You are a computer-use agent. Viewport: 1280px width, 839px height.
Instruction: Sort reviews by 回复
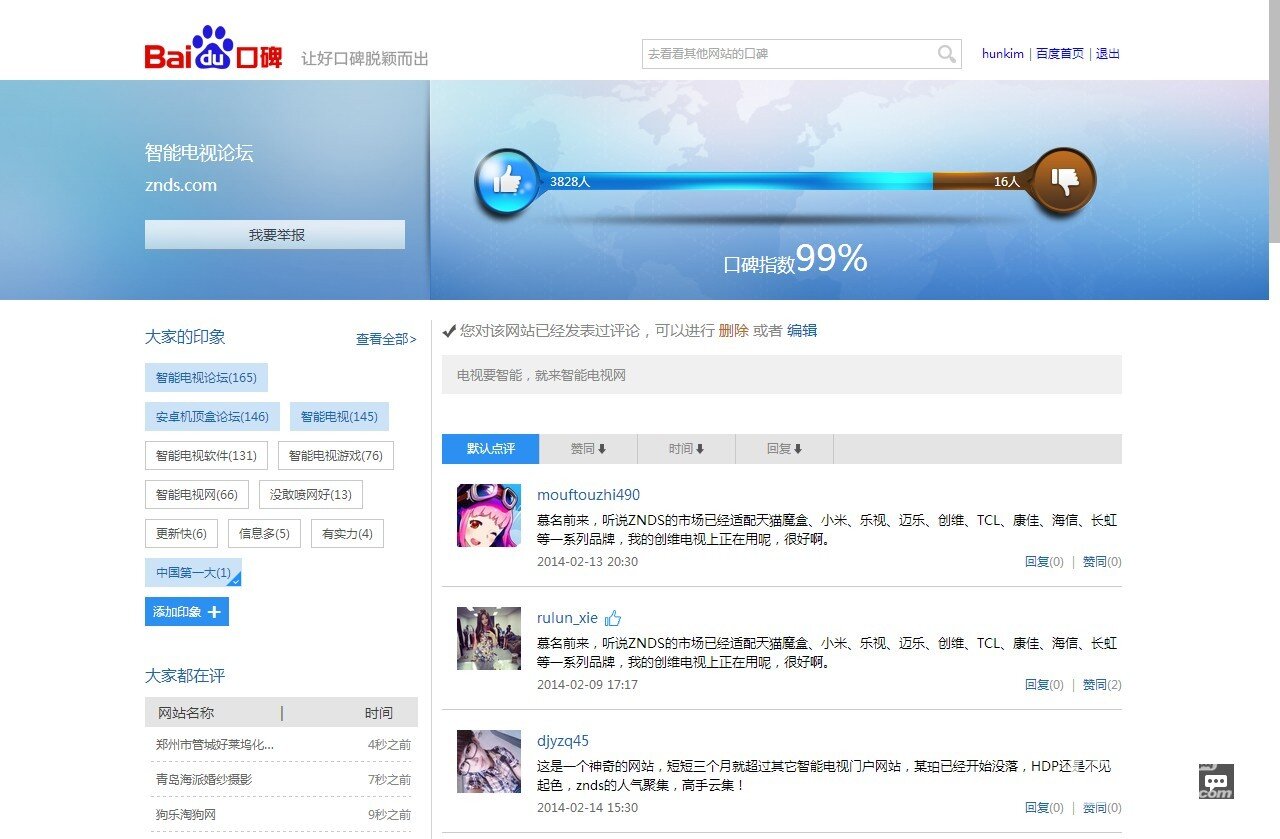pyautogui.click(x=784, y=449)
